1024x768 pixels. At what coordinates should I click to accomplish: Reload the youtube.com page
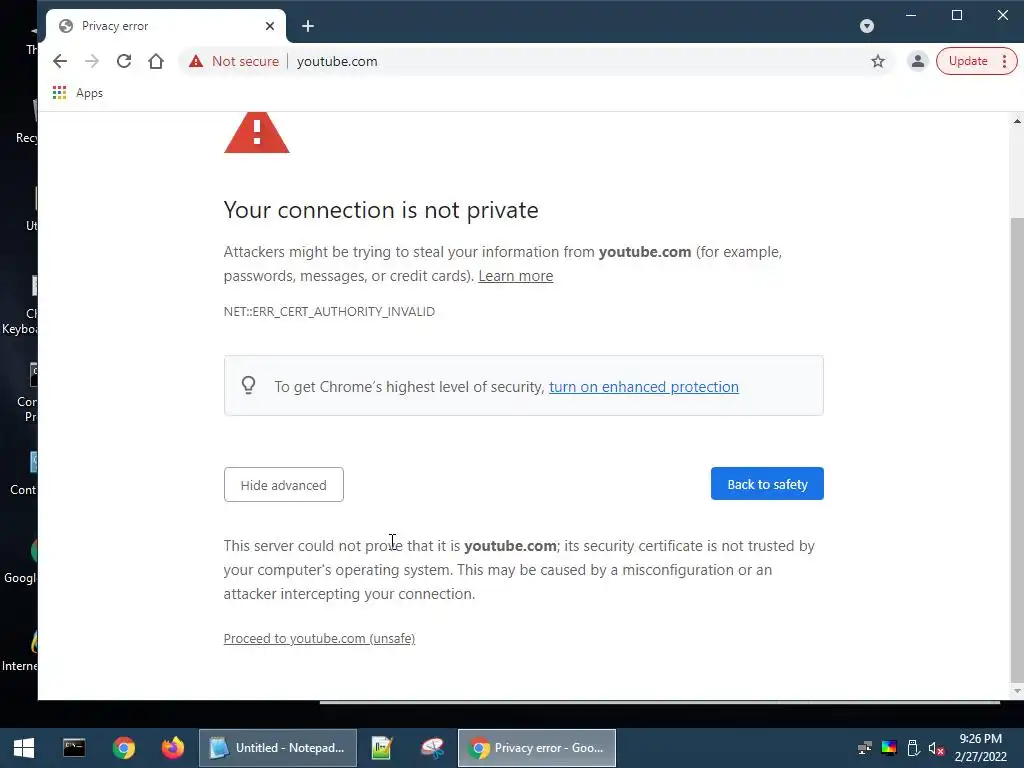pos(123,61)
